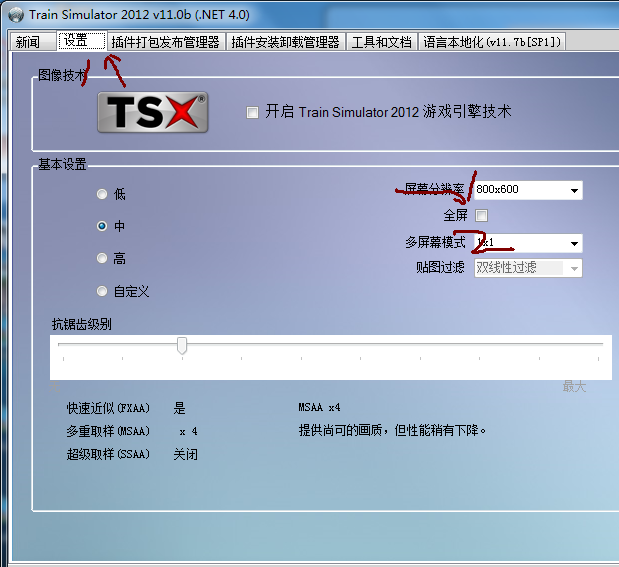Click the title bar application icon
The height and width of the screenshot is (567, 619).
[15, 14]
